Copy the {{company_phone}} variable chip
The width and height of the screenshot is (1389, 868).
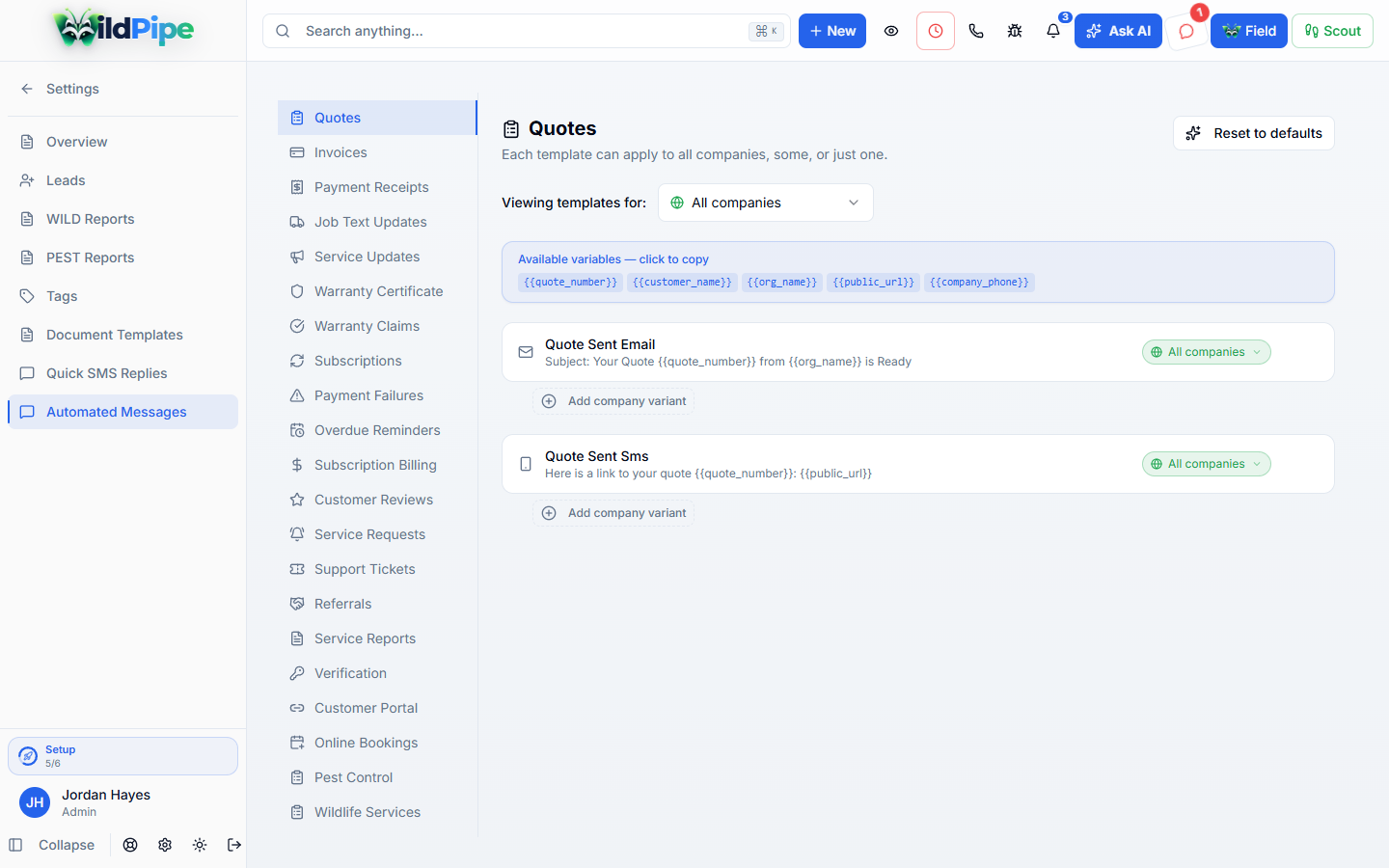click(979, 283)
